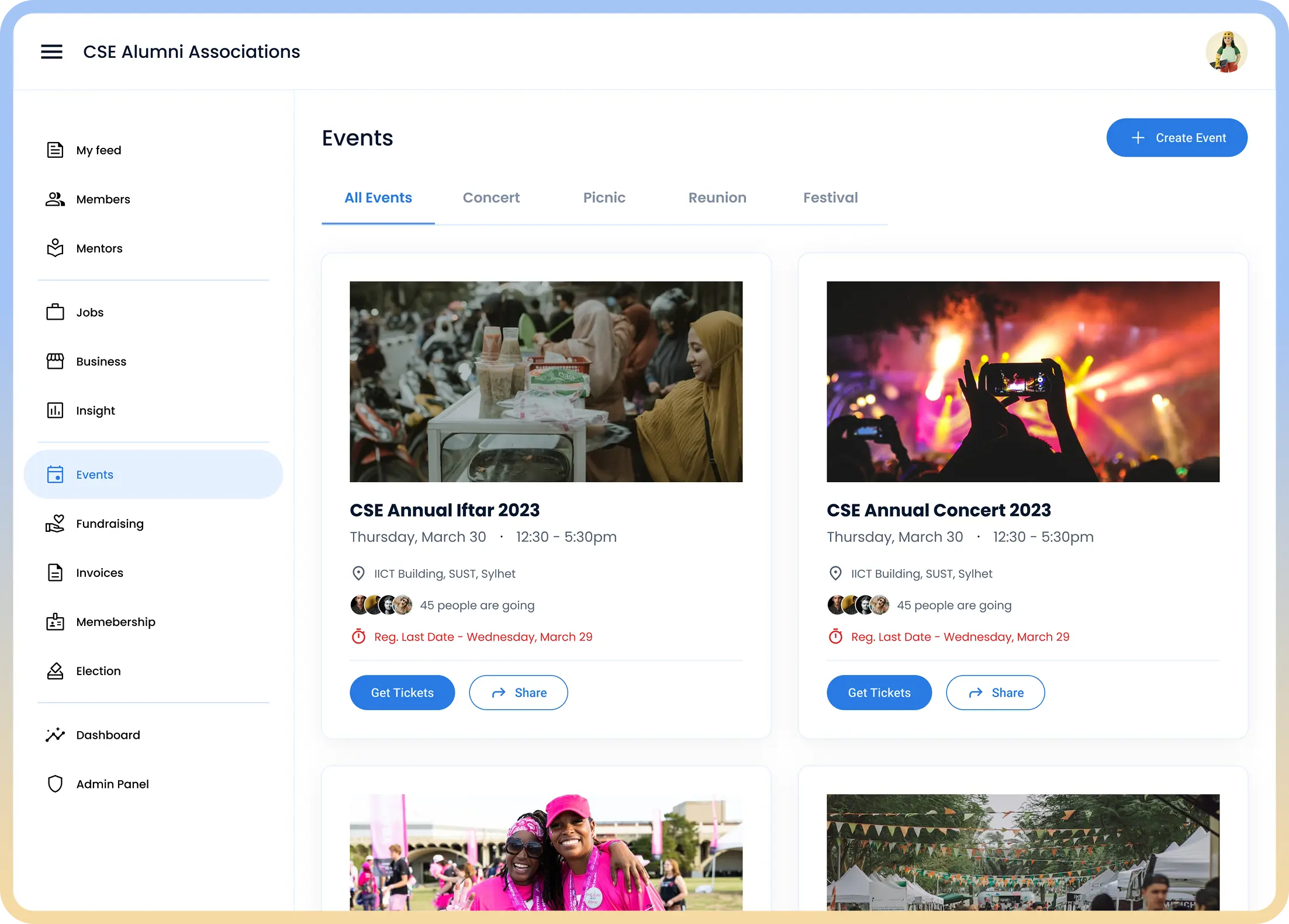Click the Create Event button
1289x924 pixels.
click(1176, 138)
